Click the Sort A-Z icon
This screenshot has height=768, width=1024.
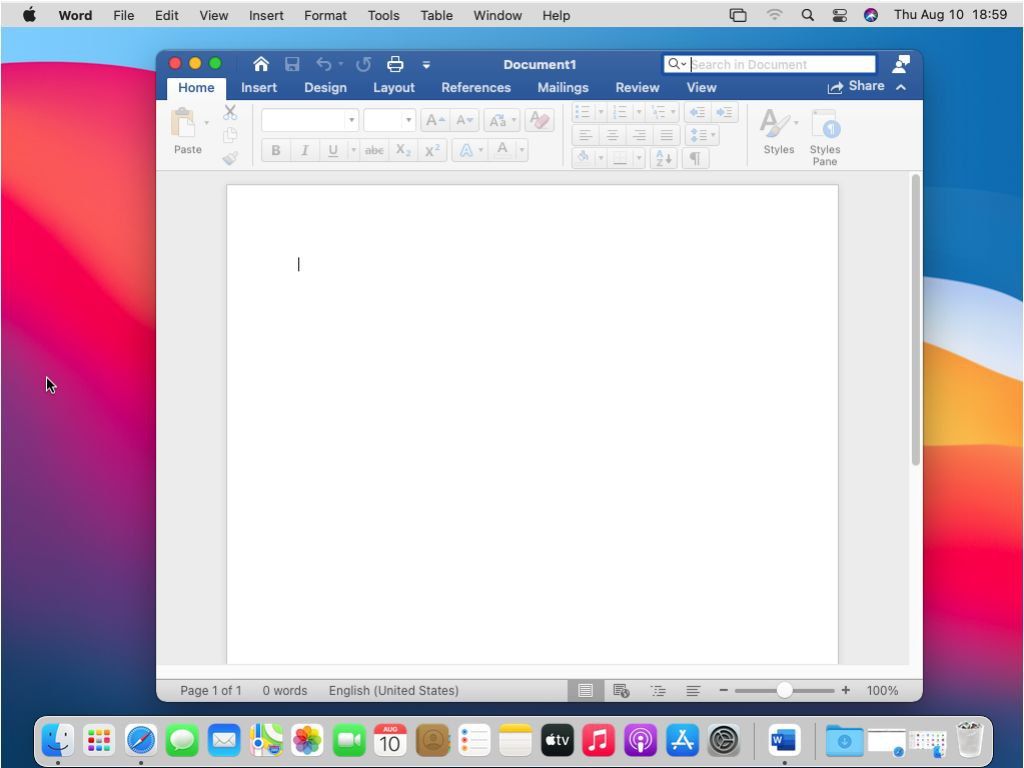pyautogui.click(x=663, y=158)
